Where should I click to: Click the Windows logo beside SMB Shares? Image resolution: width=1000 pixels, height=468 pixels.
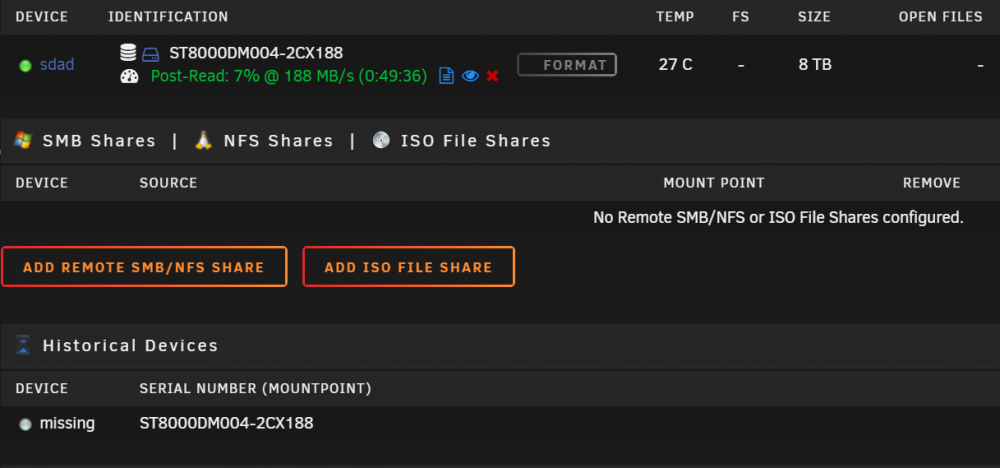(23, 140)
